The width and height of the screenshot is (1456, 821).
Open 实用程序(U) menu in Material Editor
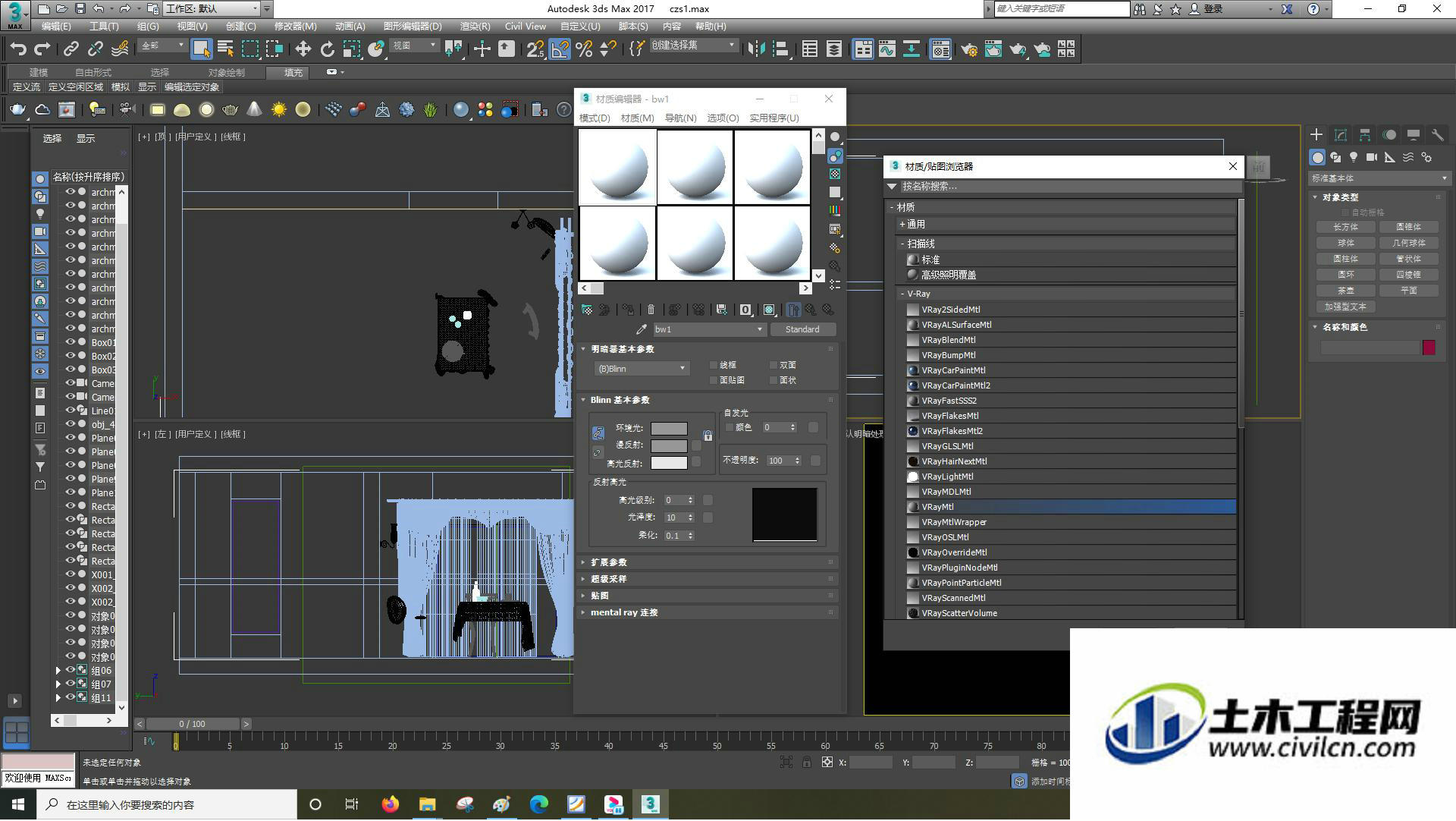[773, 118]
